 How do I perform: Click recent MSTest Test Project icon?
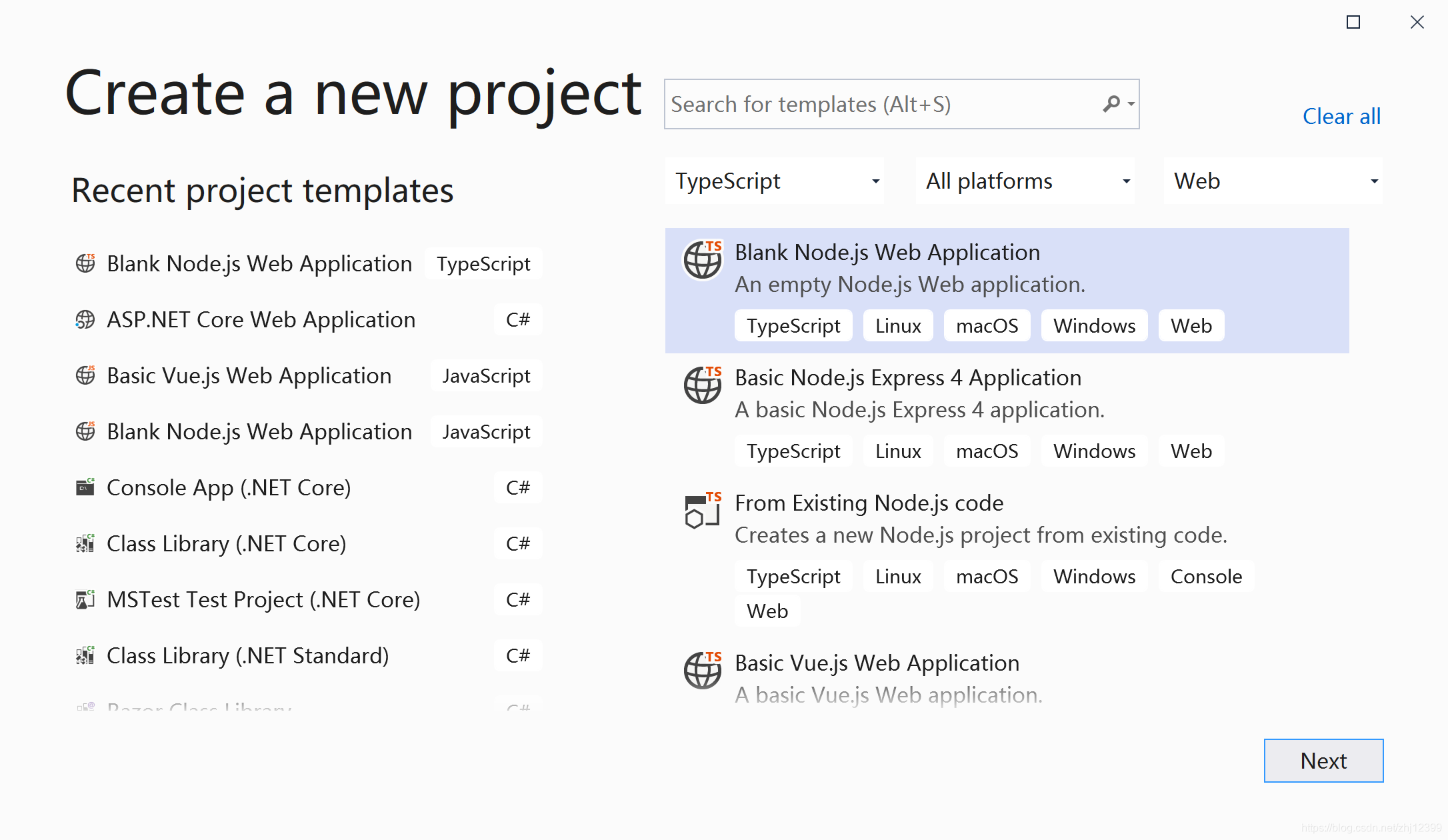(x=85, y=600)
